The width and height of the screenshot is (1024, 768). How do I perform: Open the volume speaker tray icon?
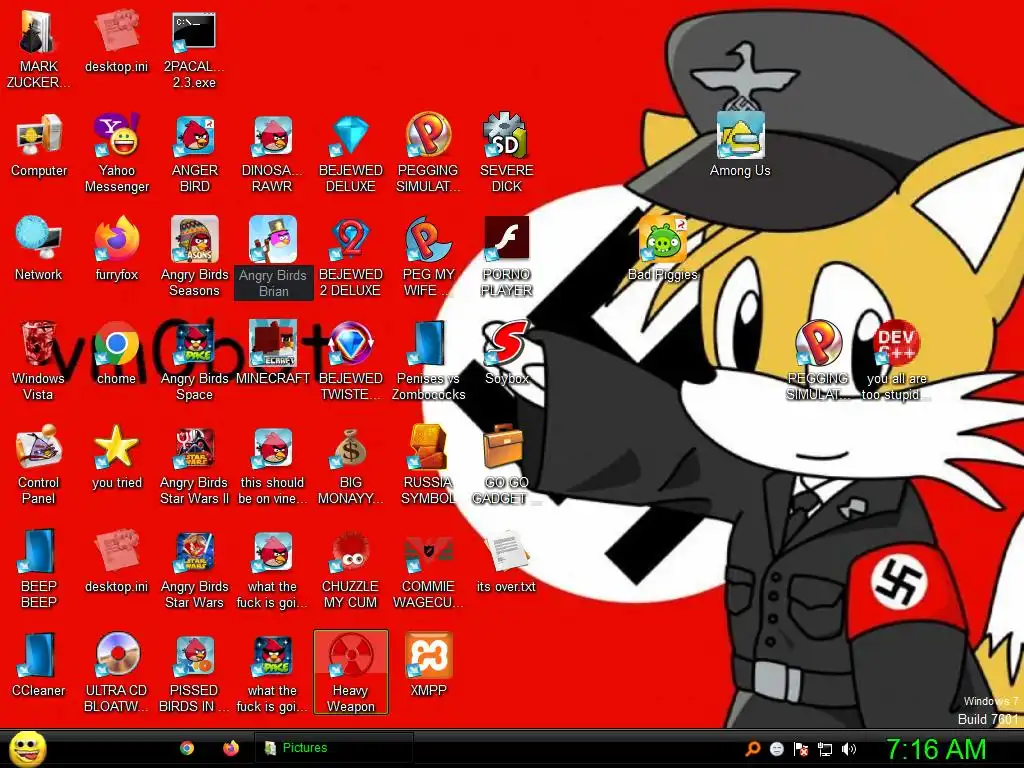click(x=849, y=749)
